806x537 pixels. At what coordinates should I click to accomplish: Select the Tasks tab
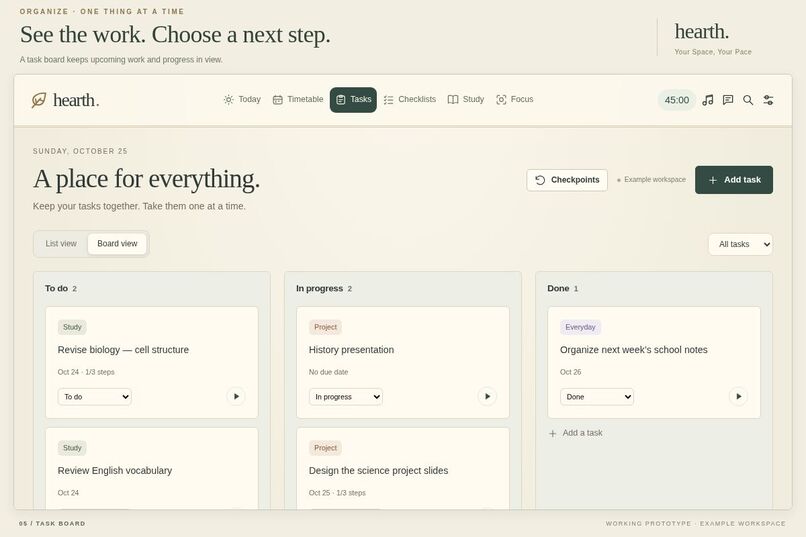tap(353, 99)
